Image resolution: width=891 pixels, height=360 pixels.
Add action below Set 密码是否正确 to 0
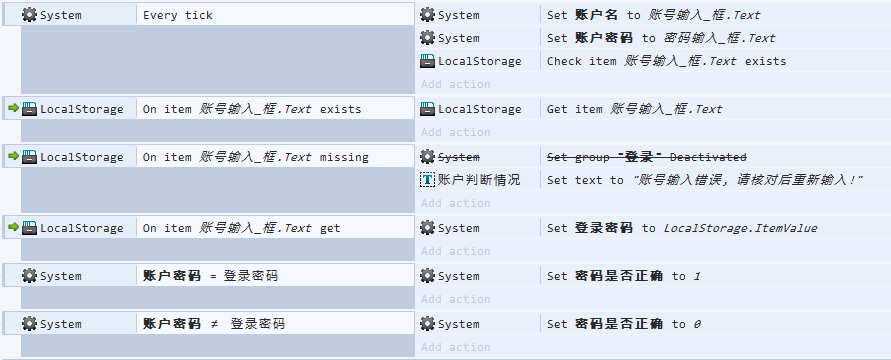456,347
